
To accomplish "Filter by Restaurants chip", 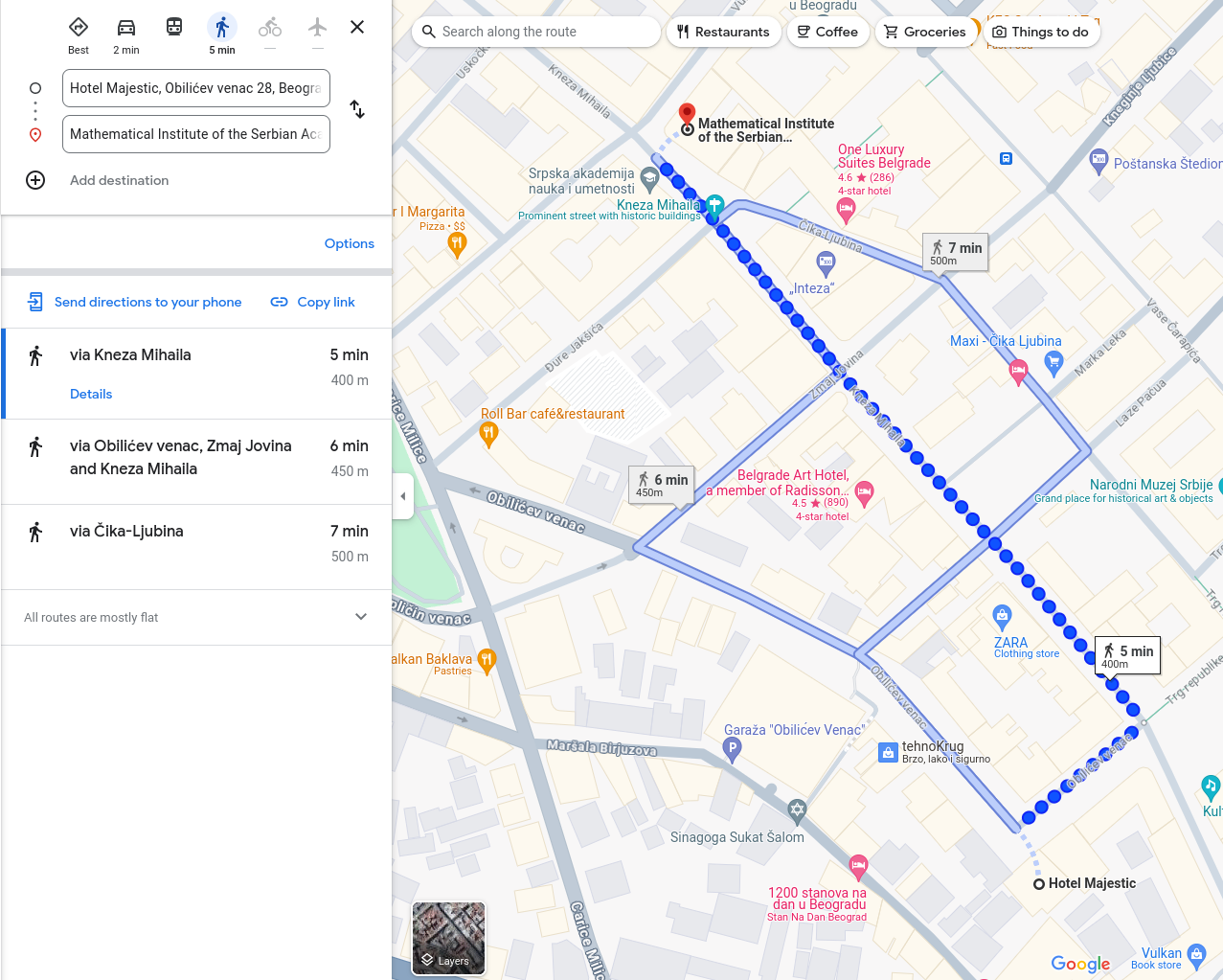I will tap(724, 32).
